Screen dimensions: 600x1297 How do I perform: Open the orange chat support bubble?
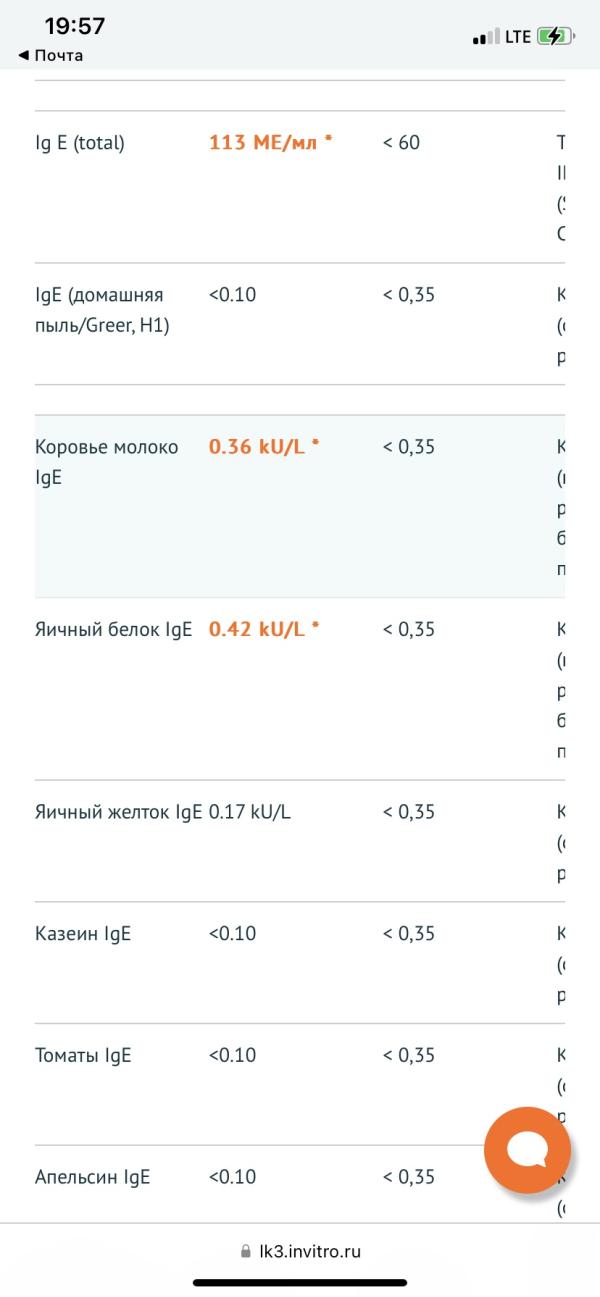[527, 1150]
